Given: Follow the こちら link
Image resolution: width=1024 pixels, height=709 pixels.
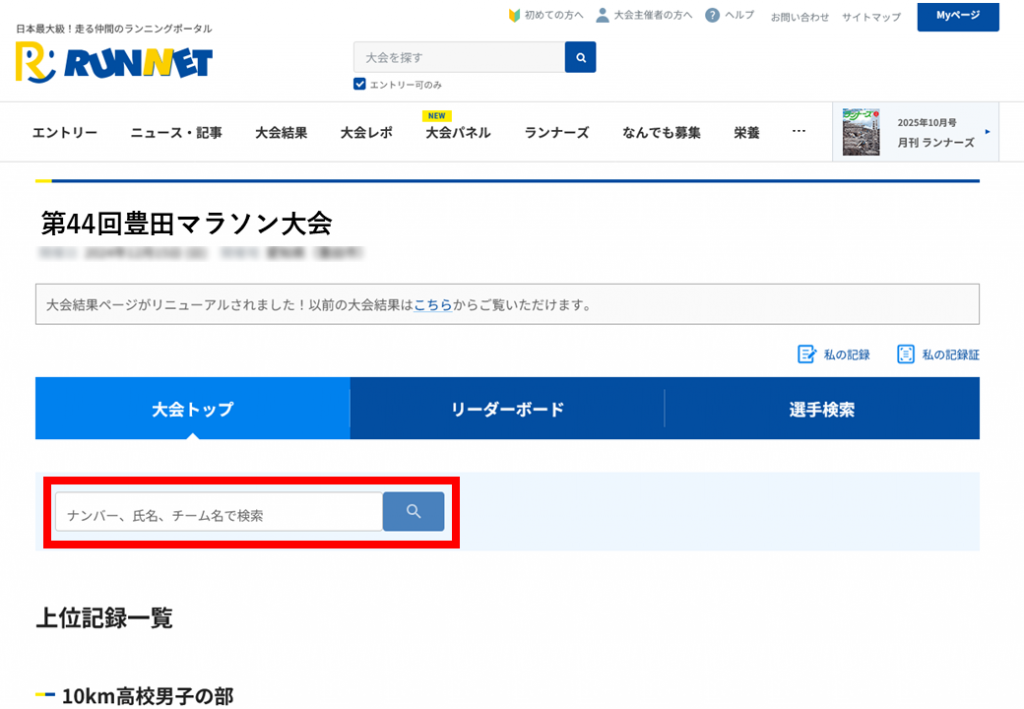Looking at the screenshot, I should [432, 304].
